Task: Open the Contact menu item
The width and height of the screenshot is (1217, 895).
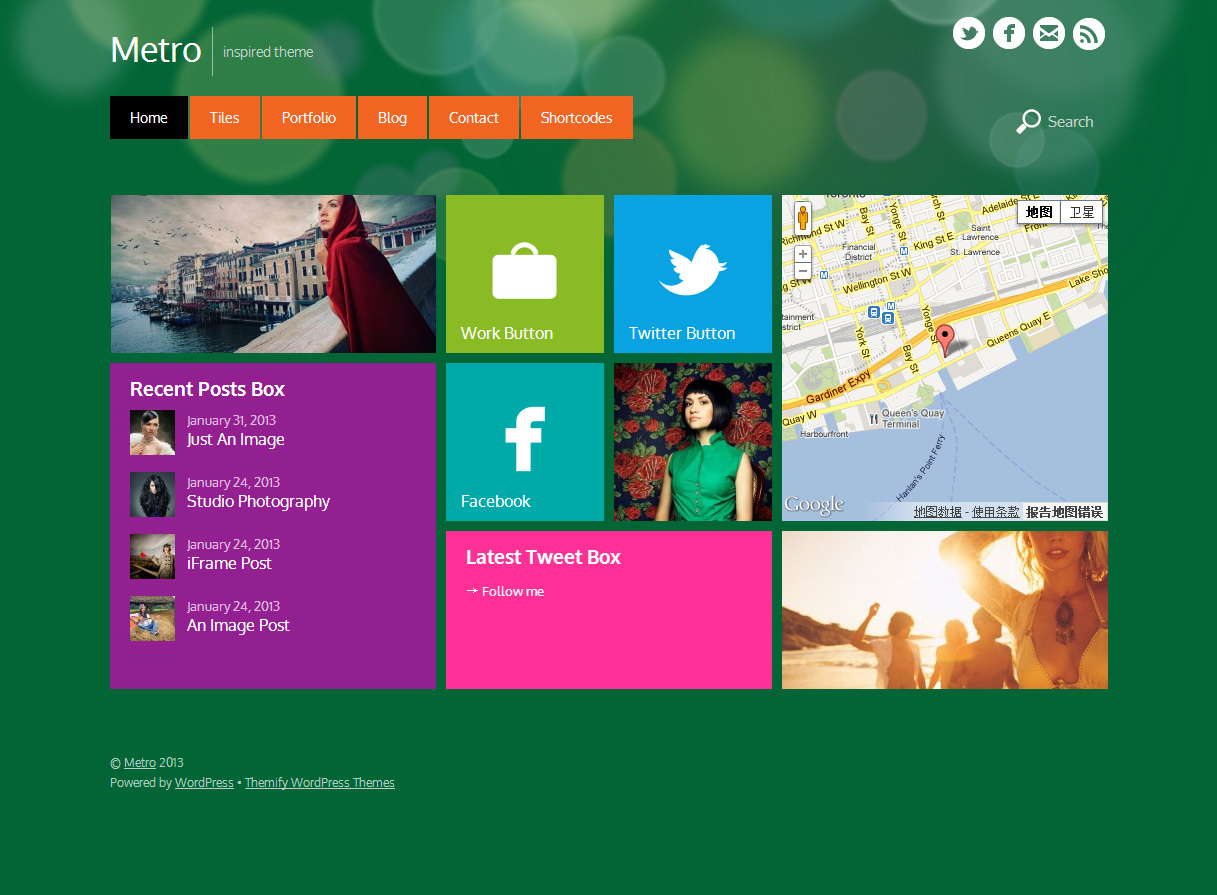Action: (474, 118)
